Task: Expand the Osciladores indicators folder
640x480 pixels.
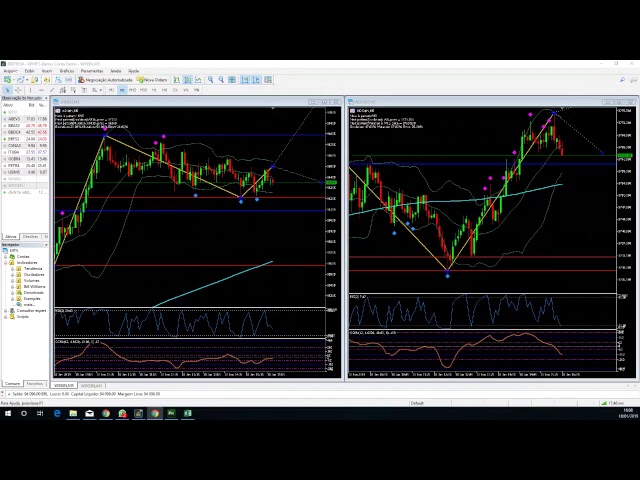Action: click(12, 275)
